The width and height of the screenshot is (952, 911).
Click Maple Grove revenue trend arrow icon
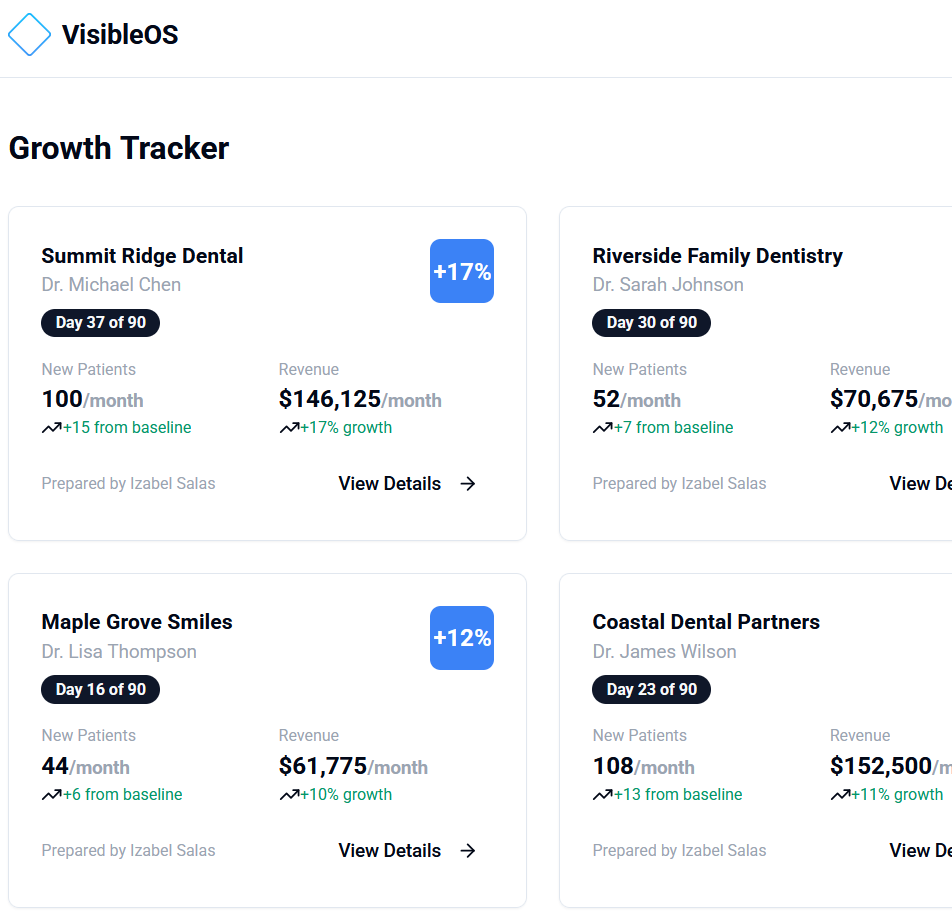coord(289,795)
